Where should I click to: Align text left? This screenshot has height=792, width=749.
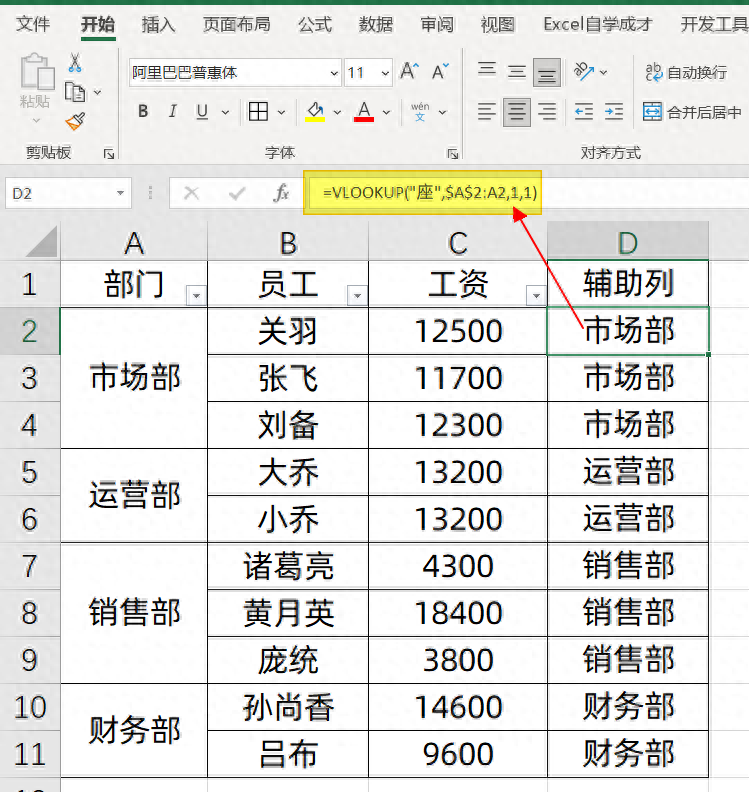pos(487,112)
